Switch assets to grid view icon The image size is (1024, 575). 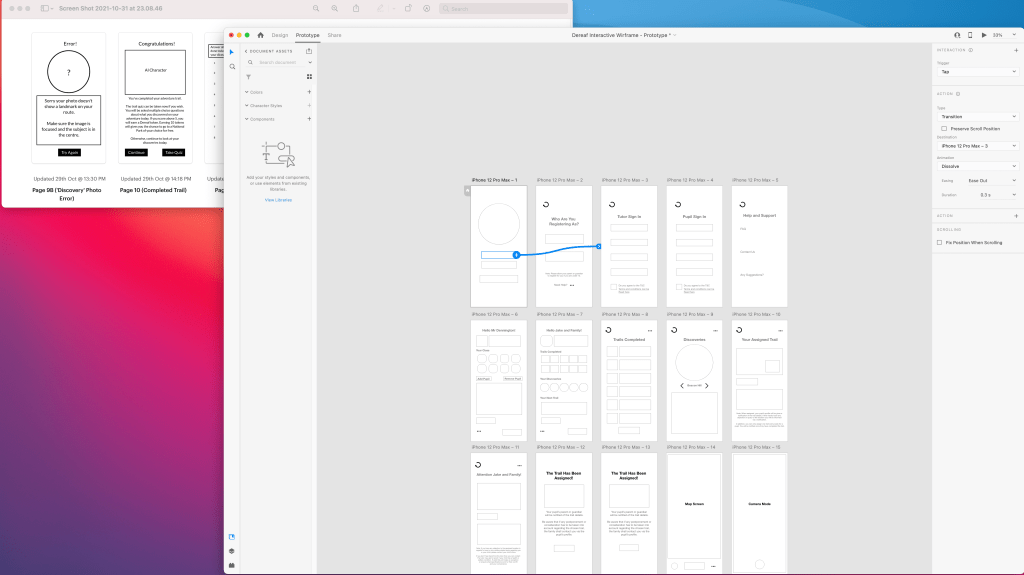(x=309, y=76)
